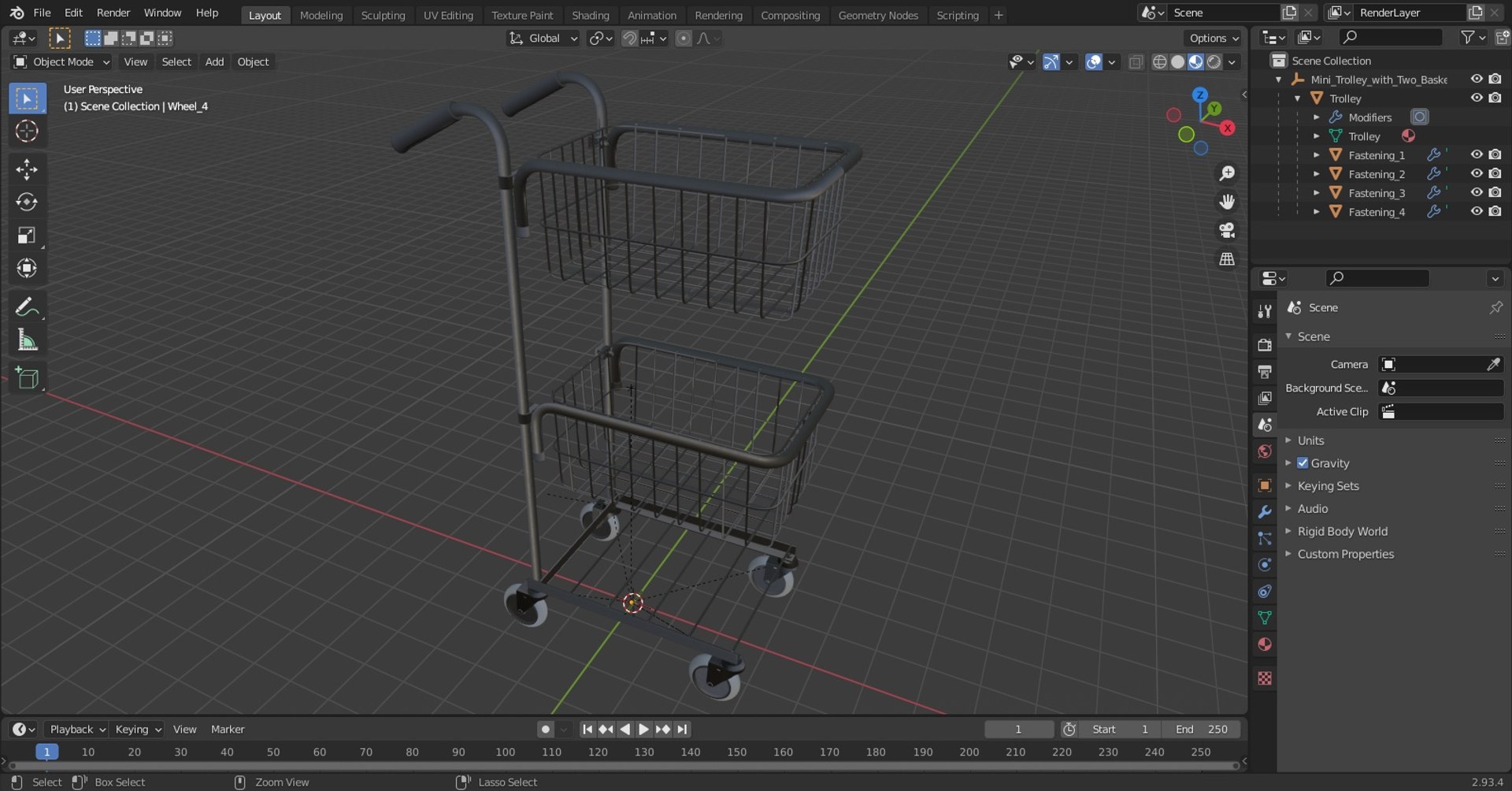Expand Fastening_1 in outliner
1512x791 pixels.
click(1316, 155)
